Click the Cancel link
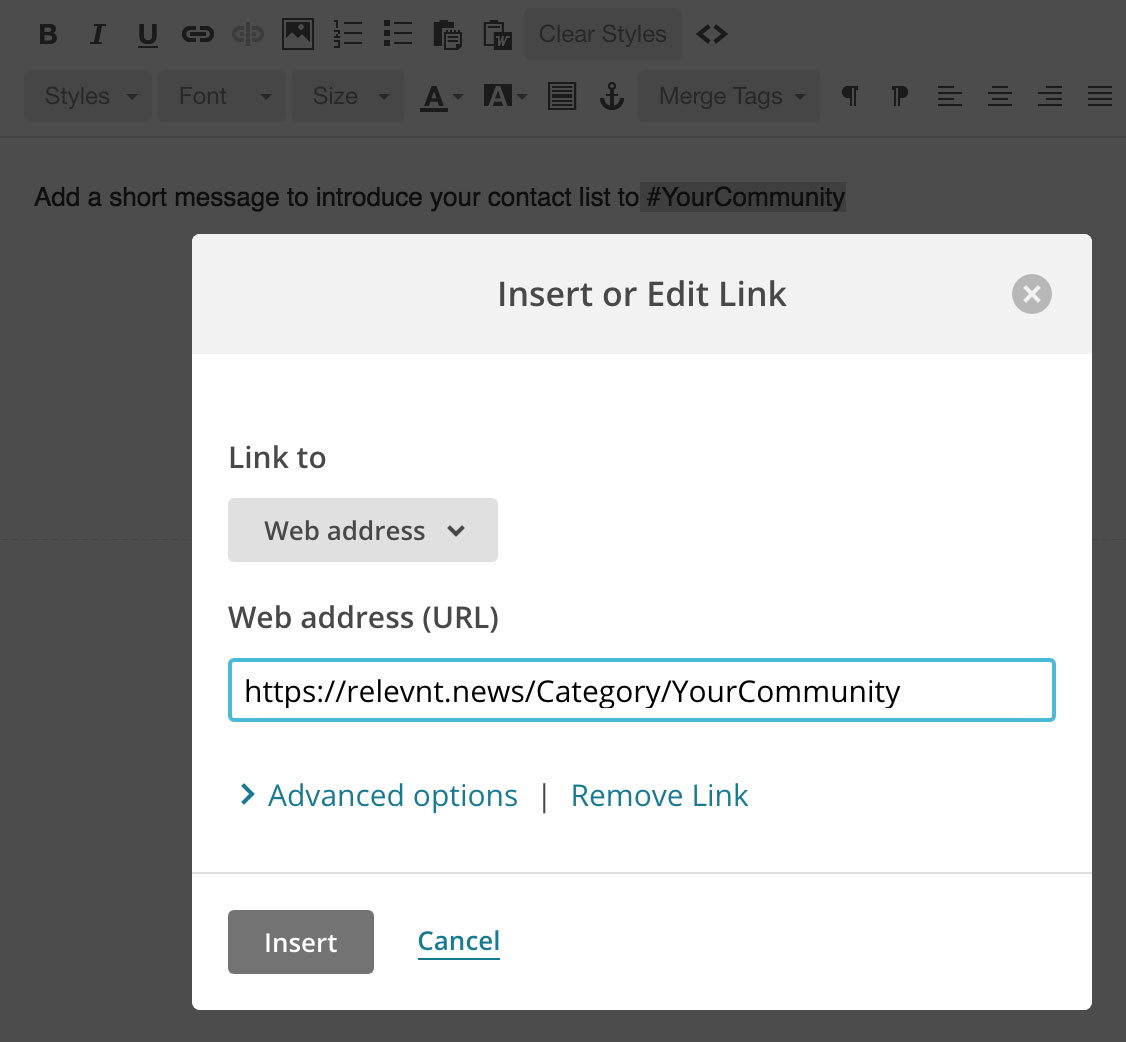Screen dimensions: 1126x1042 click(459, 941)
